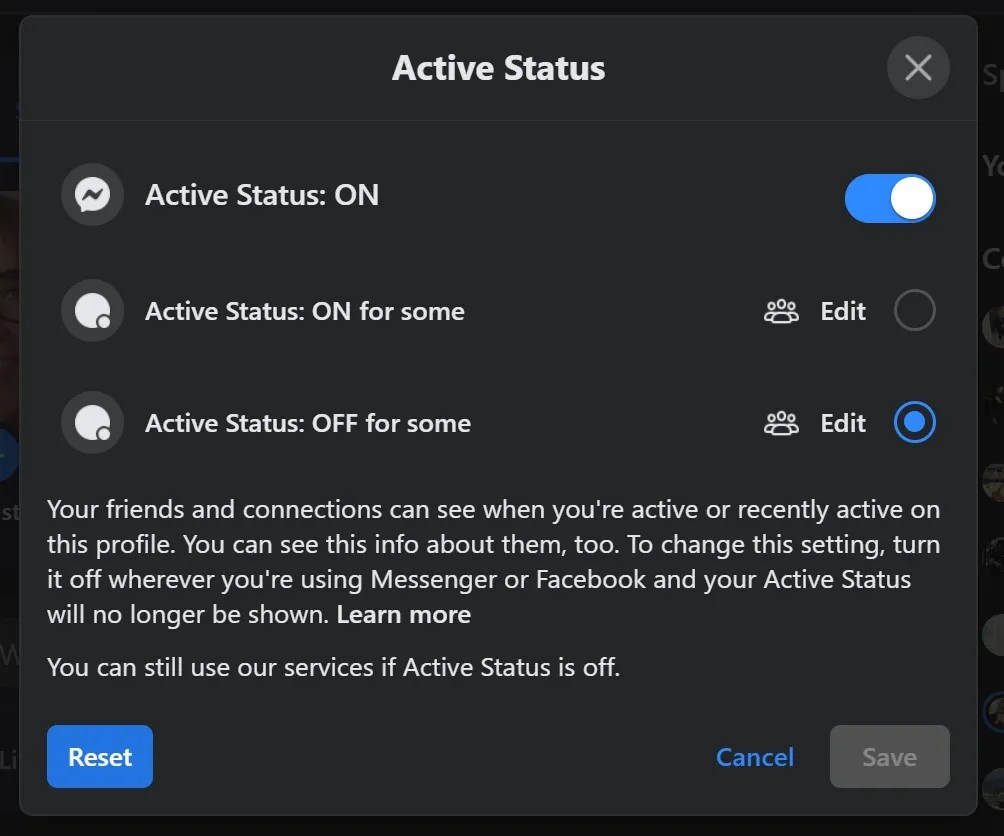
Task: Select the radio button for ON for some
Action: [x=913, y=310]
